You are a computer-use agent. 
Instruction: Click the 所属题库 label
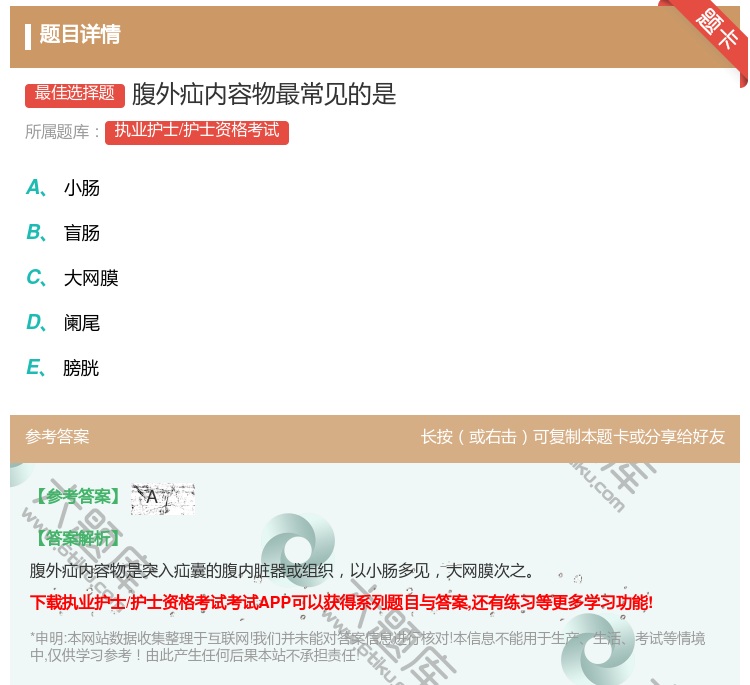tap(63, 132)
